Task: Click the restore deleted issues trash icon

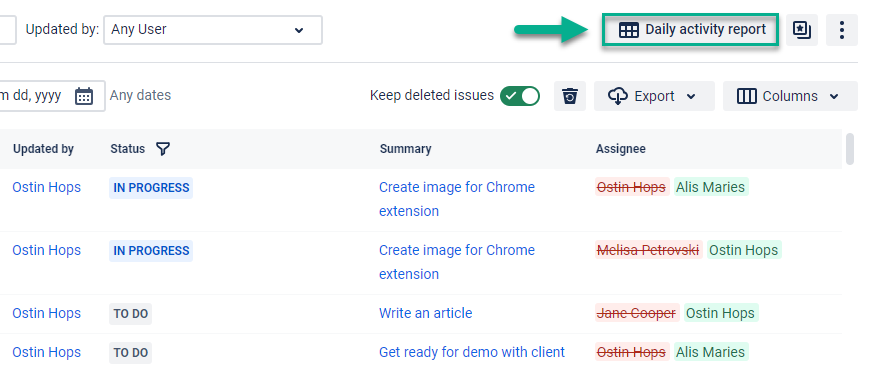Action: (x=570, y=96)
